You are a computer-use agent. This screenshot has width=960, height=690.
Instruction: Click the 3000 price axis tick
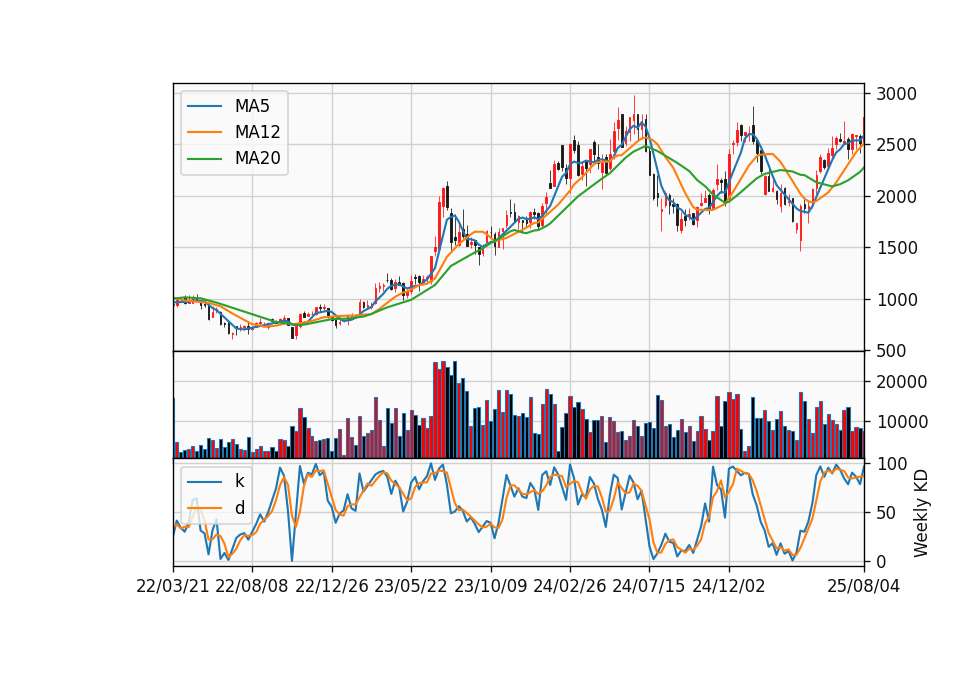pyautogui.click(x=896, y=94)
